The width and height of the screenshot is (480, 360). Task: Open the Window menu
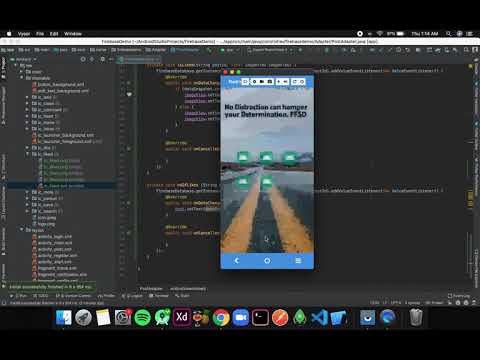click(x=73, y=34)
